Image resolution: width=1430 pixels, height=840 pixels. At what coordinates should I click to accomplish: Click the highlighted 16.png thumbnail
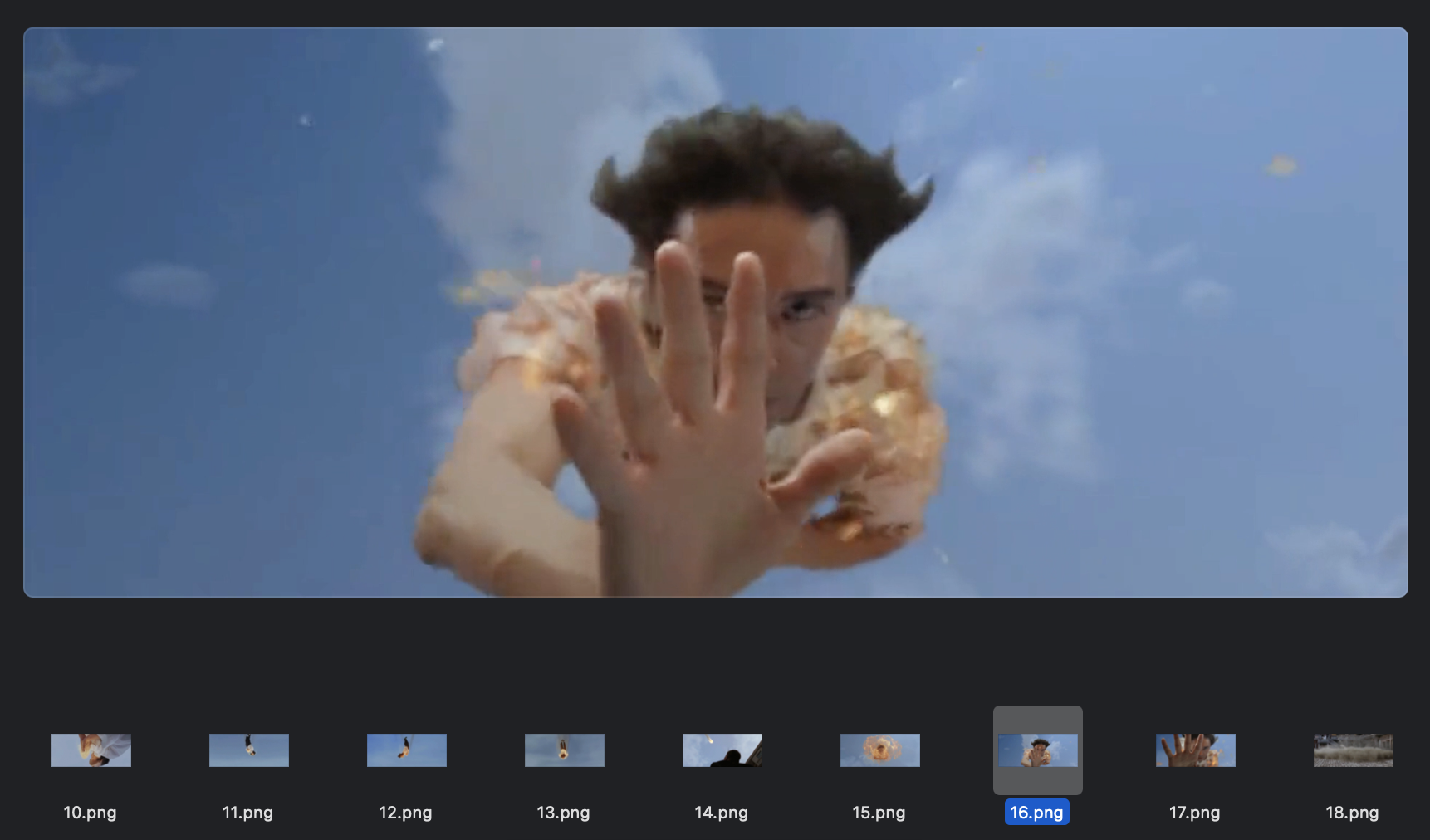(x=1038, y=750)
